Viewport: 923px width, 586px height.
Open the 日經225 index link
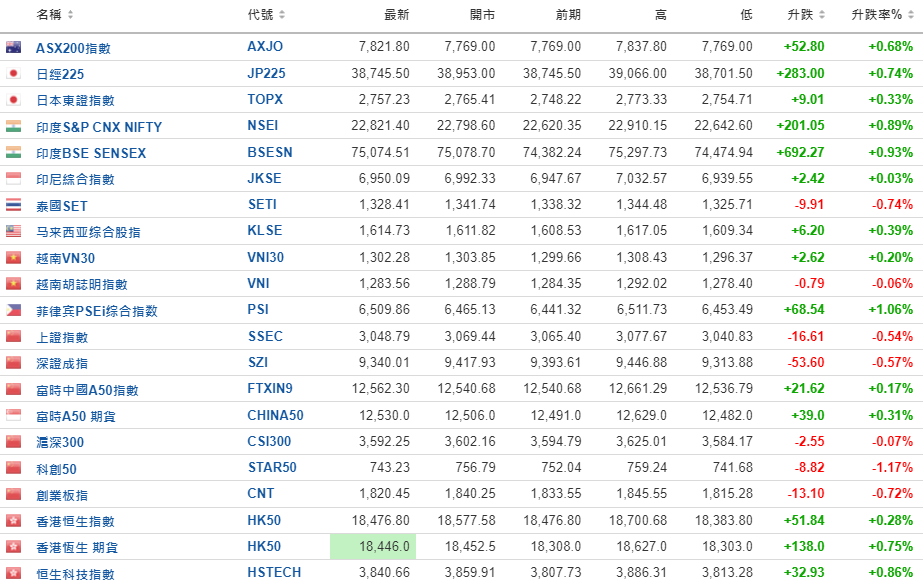(60, 74)
